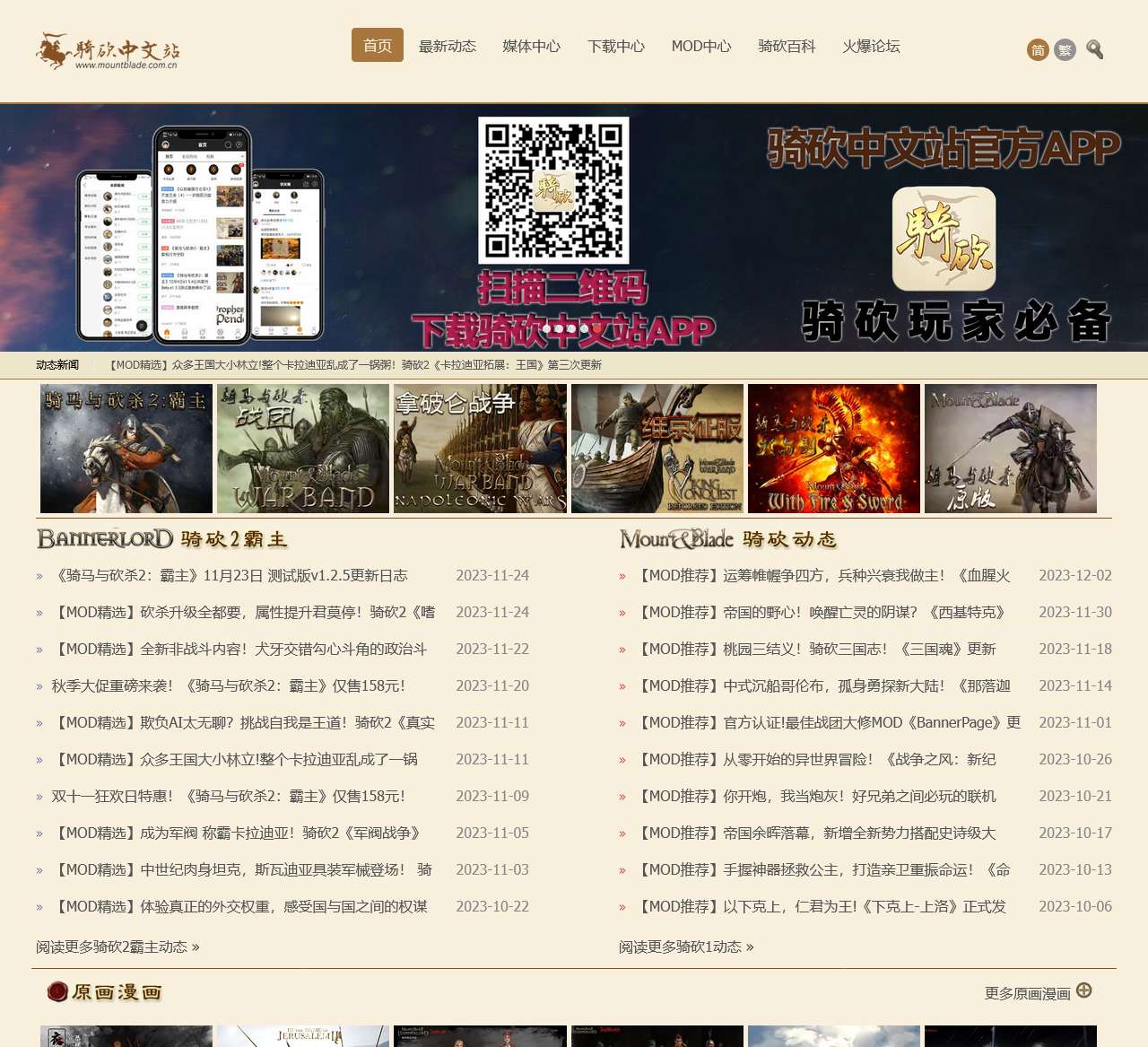The width and height of the screenshot is (1148, 1047).
Task: Open the 官方认证 BannerPage MOD article
Action: (830, 722)
